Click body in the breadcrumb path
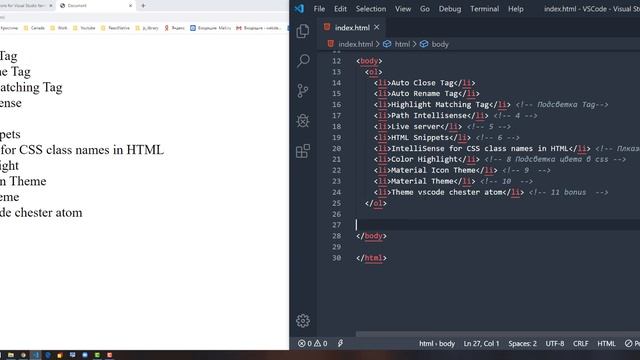Image resolution: width=640 pixels, height=360 pixels. [440, 44]
